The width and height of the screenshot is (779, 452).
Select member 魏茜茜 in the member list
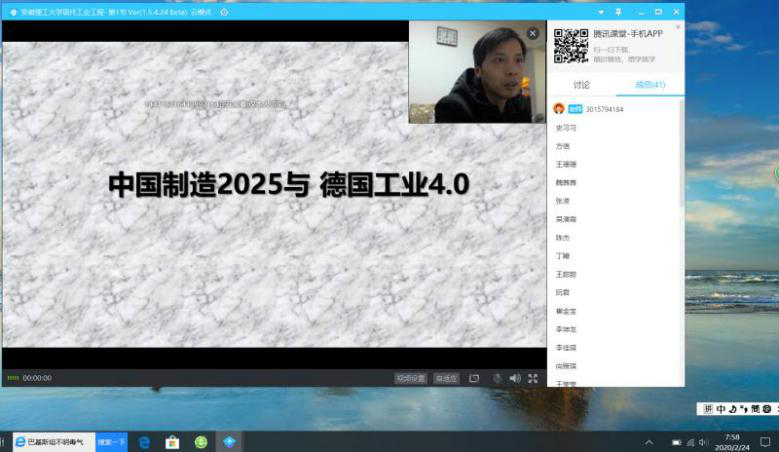(x=566, y=182)
